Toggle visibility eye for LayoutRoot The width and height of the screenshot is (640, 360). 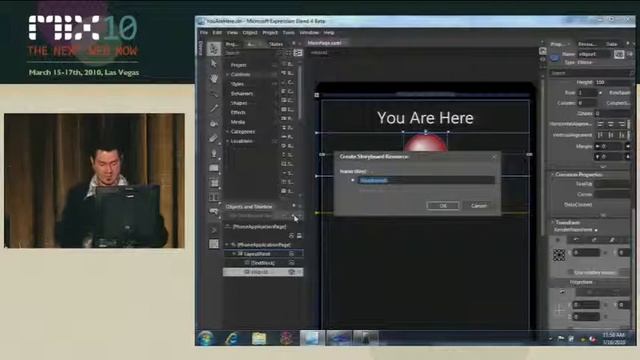click(x=291, y=254)
